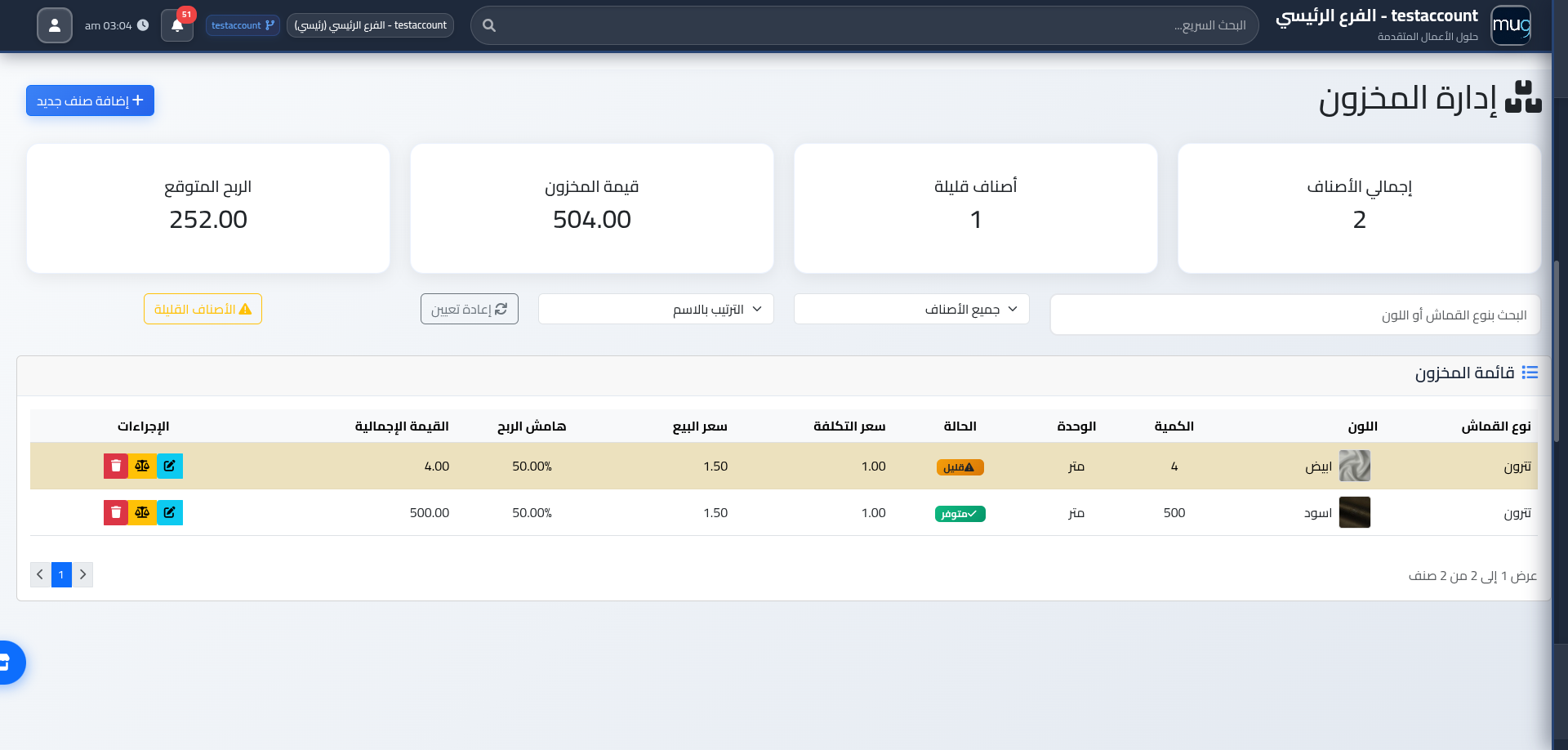Delete the white (ابيض) fabric row
1568x750 pixels.
tap(116, 466)
